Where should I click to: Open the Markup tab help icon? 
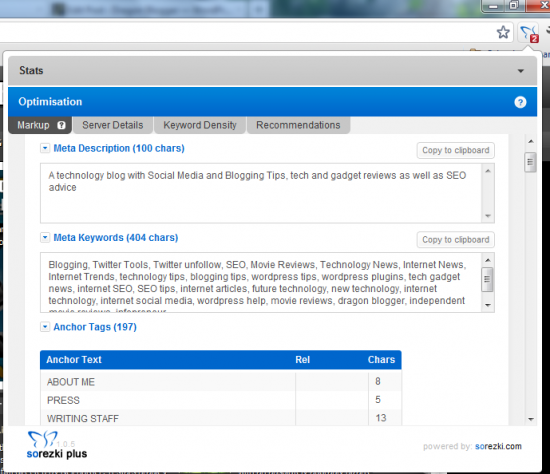61,125
